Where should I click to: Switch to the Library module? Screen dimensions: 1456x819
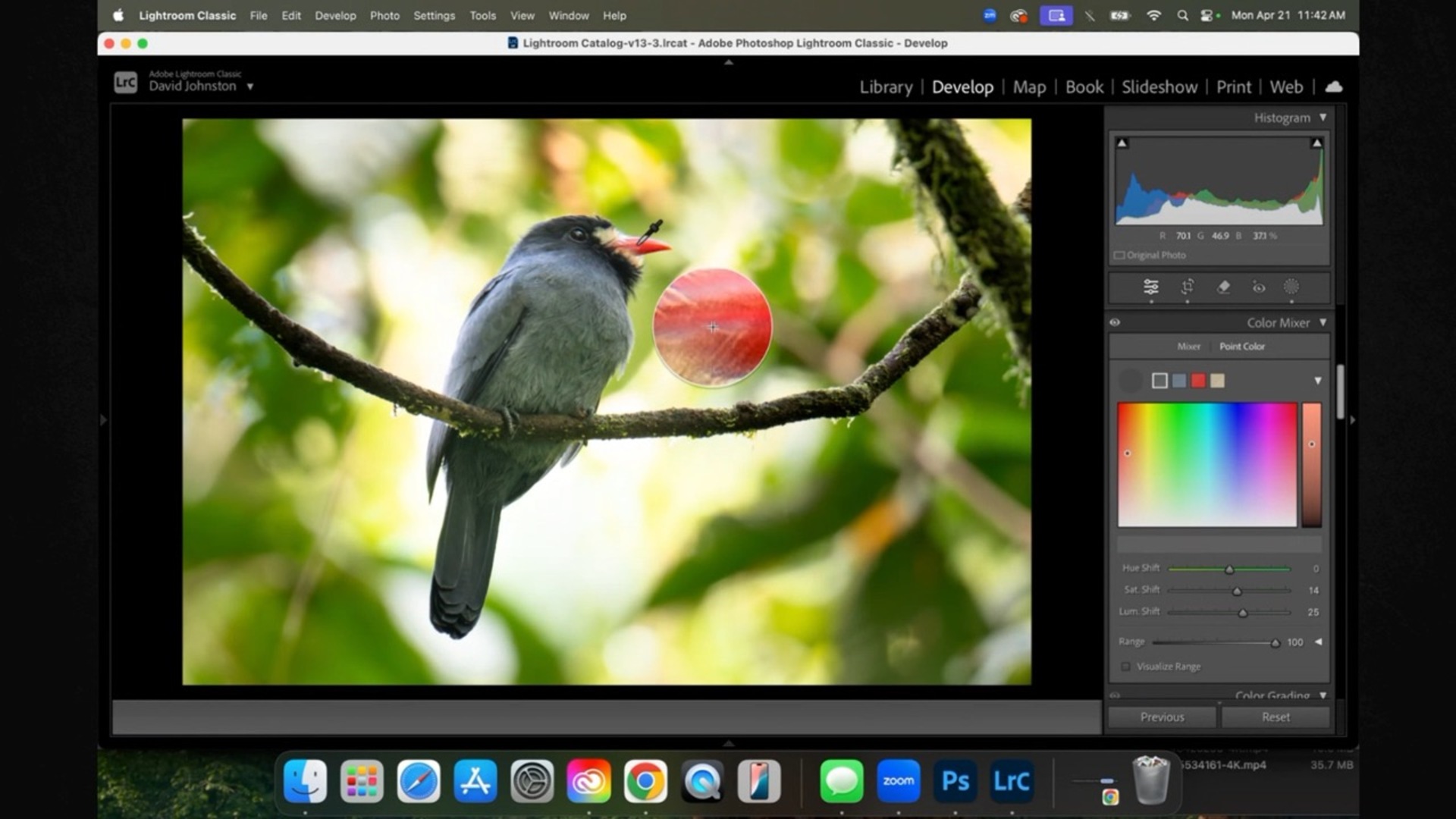tap(886, 86)
